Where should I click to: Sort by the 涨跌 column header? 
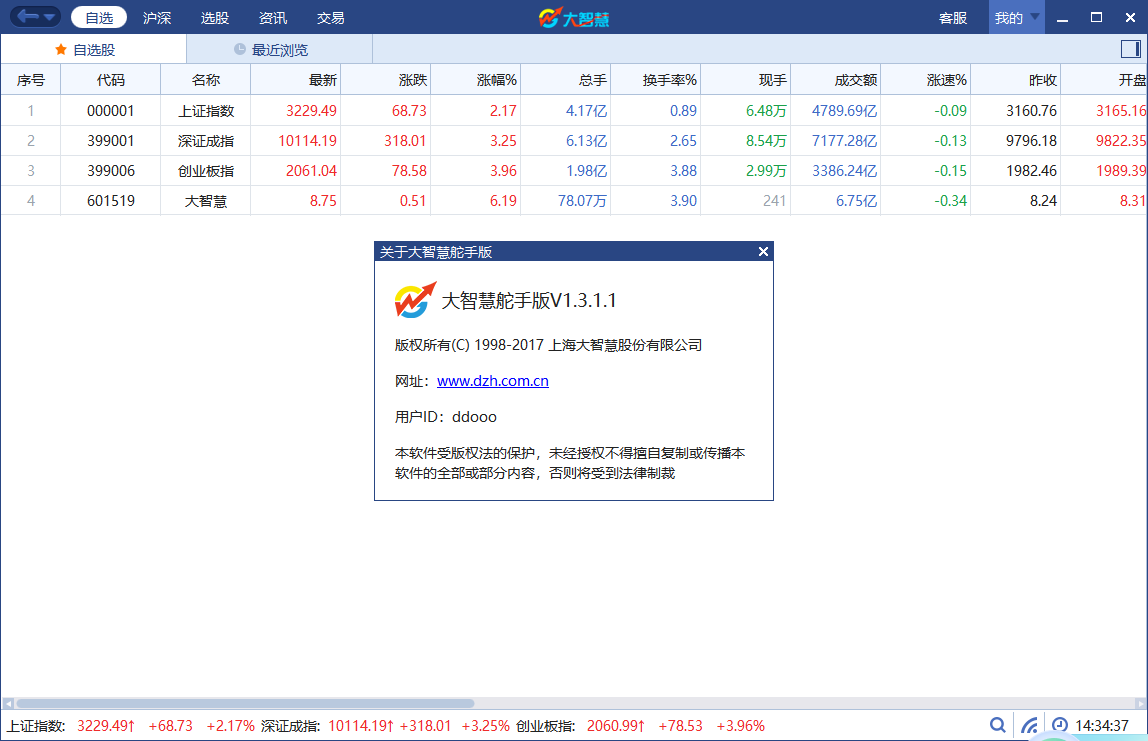[386, 80]
